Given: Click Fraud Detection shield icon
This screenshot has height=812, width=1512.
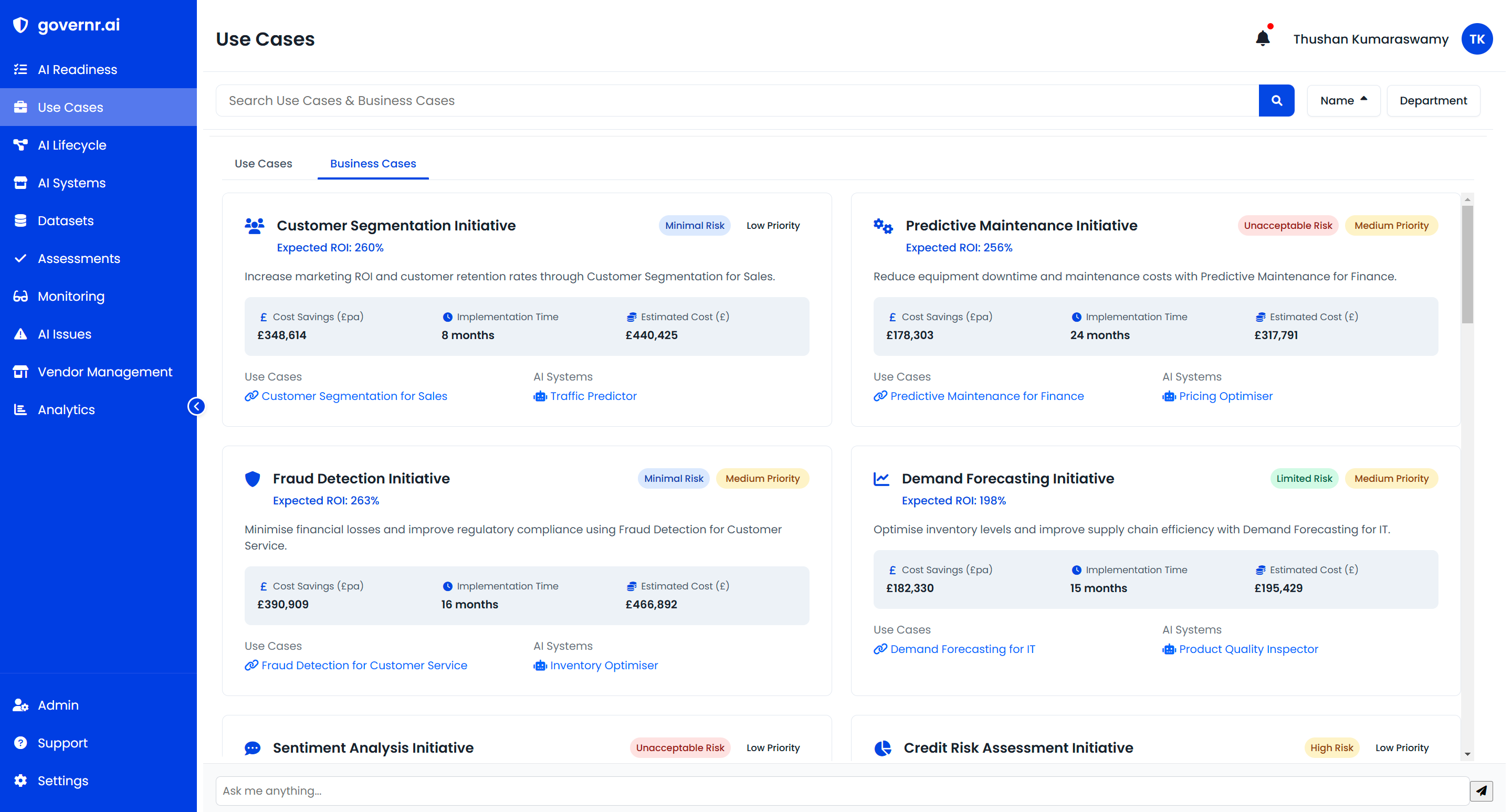Looking at the screenshot, I should click(x=253, y=479).
